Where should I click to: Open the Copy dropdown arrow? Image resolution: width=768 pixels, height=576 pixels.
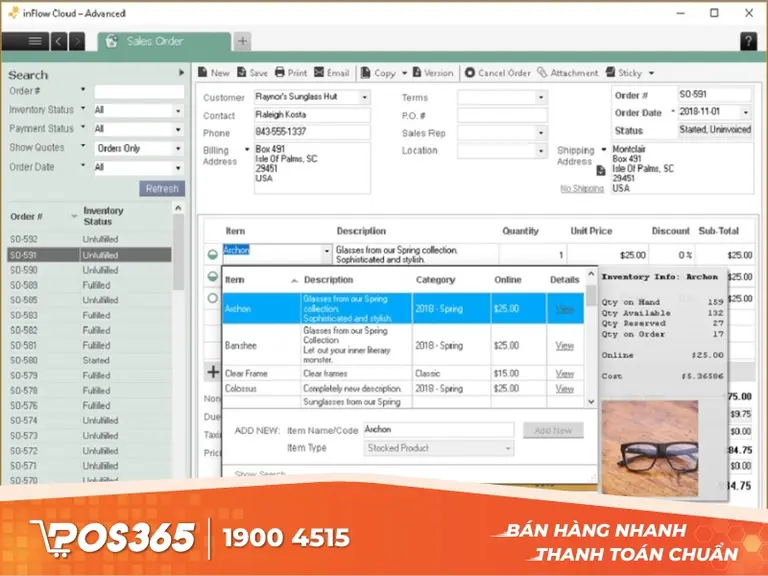coord(405,73)
